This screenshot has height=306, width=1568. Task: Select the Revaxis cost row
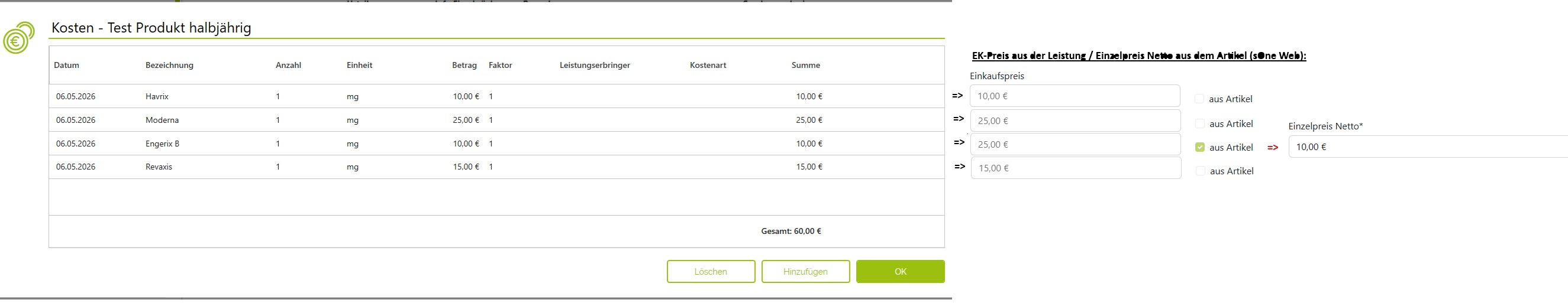[x=496, y=167]
